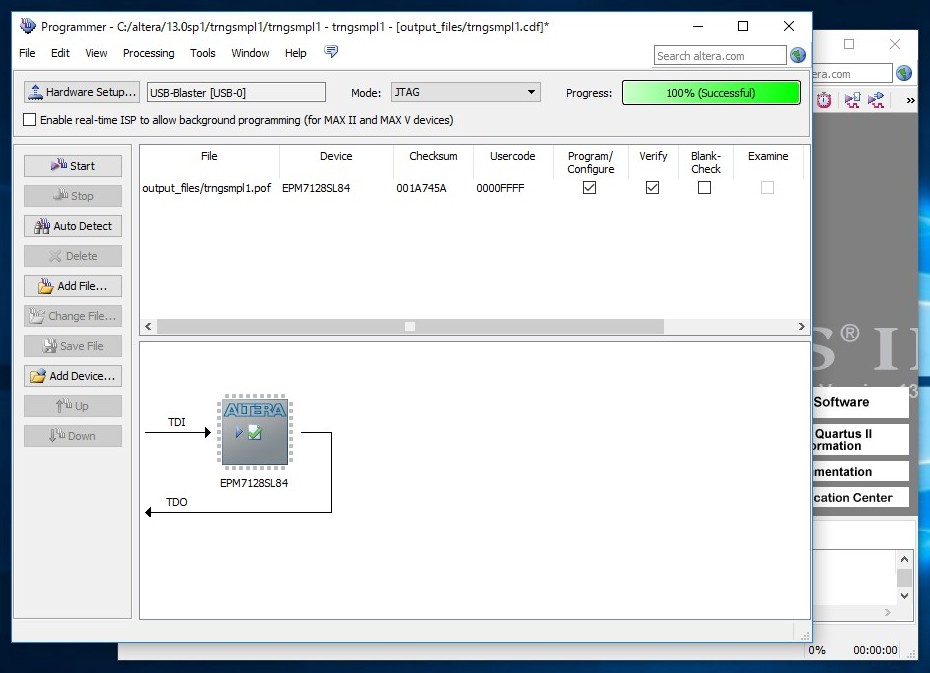Move the device Up in chain
The height and width of the screenshot is (673, 930).
pos(73,406)
